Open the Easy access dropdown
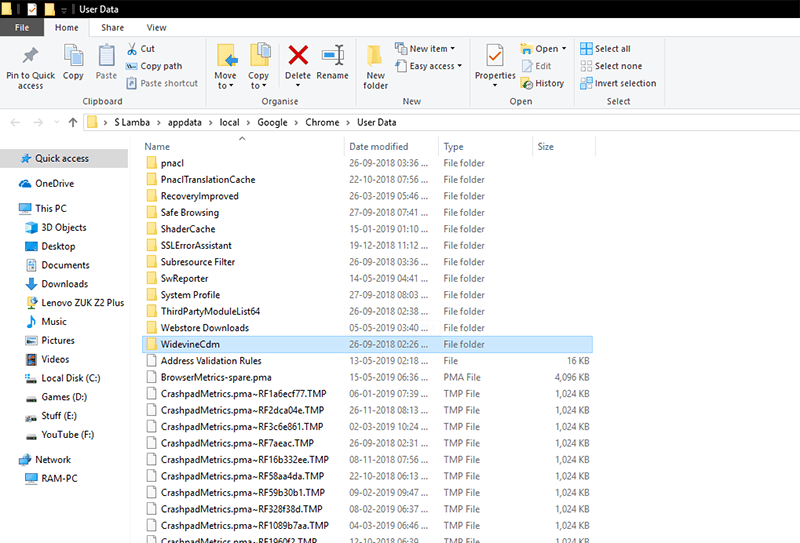Image resolution: width=800 pixels, height=543 pixels. click(428, 66)
